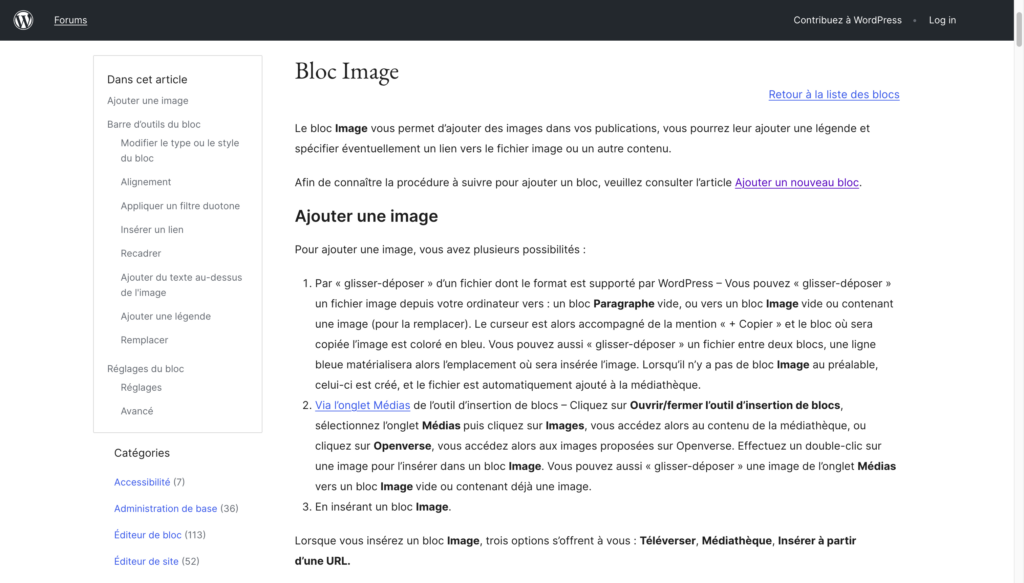Go to Alignement in table of contents
The image size is (1024, 583).
click(146, 181)
